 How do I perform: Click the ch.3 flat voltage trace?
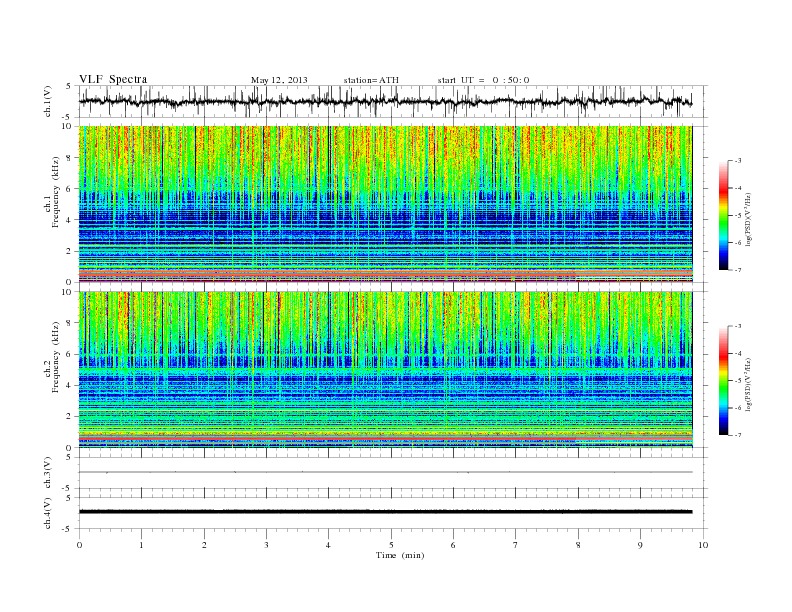(385, 472)
